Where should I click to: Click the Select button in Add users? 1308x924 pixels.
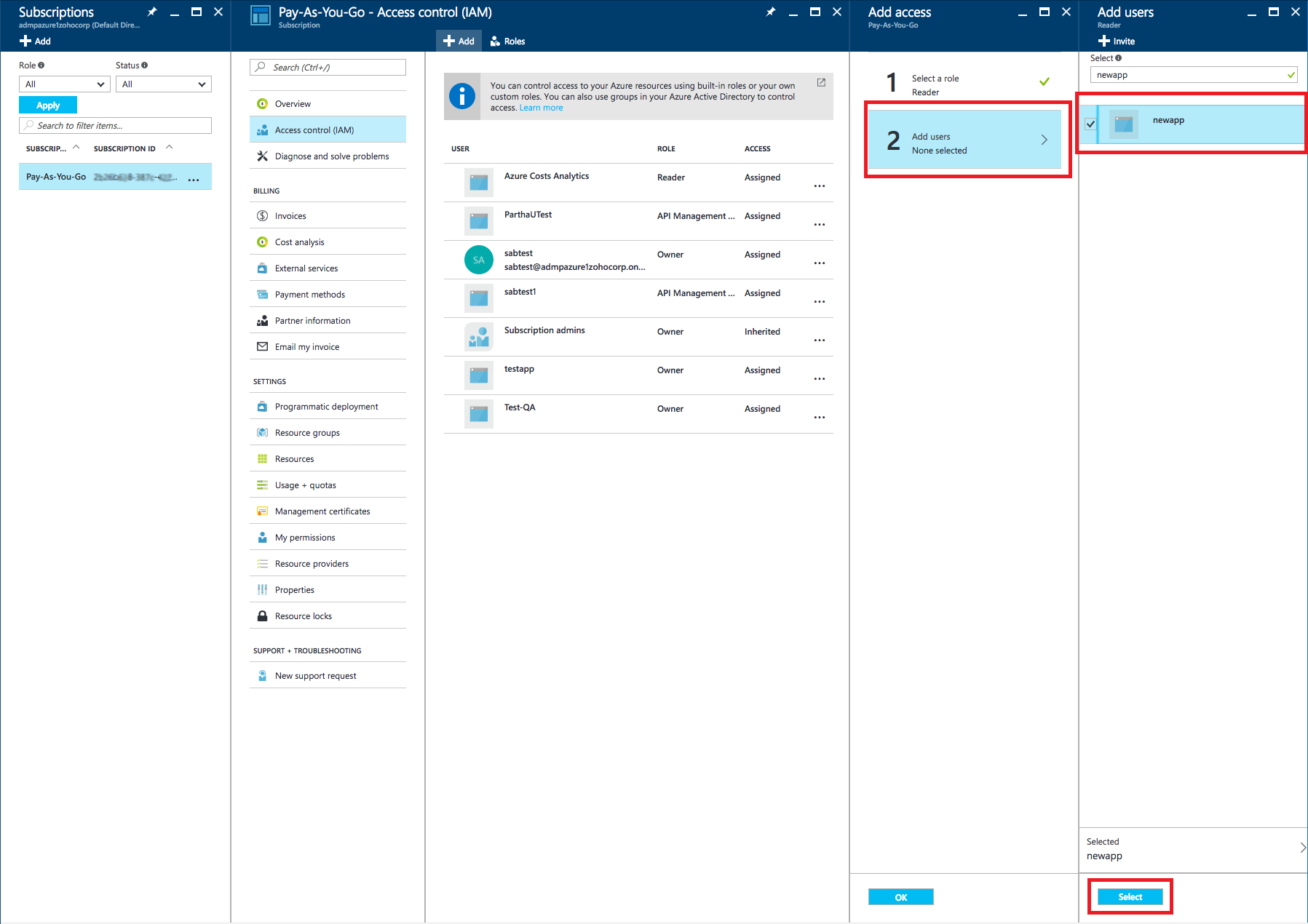pos(1130,897)
